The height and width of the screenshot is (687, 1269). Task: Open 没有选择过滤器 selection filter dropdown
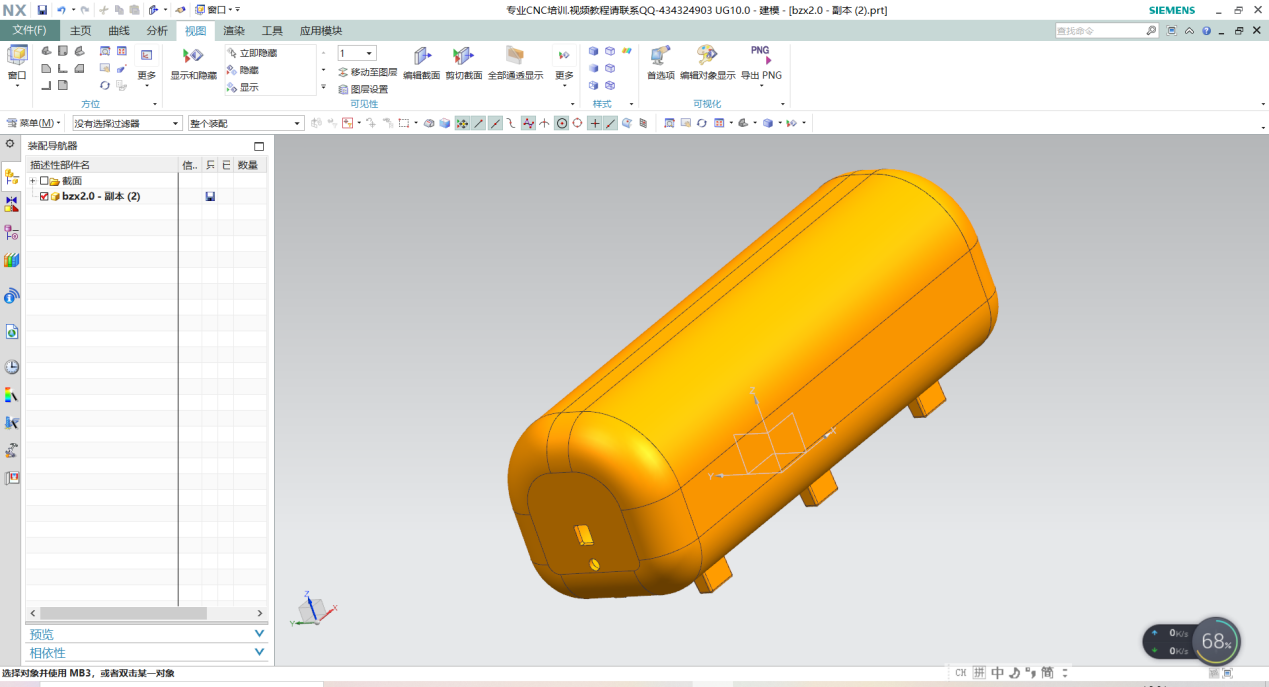click(127, 123)
